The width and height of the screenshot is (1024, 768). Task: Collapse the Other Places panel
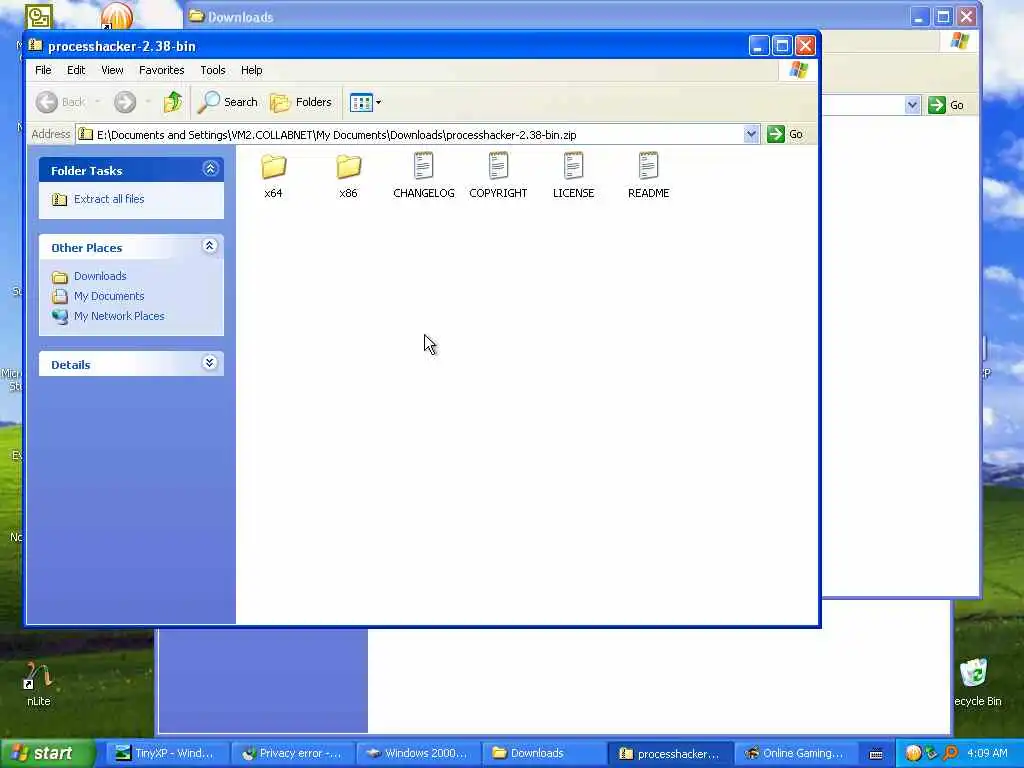(x=210, y=246)
